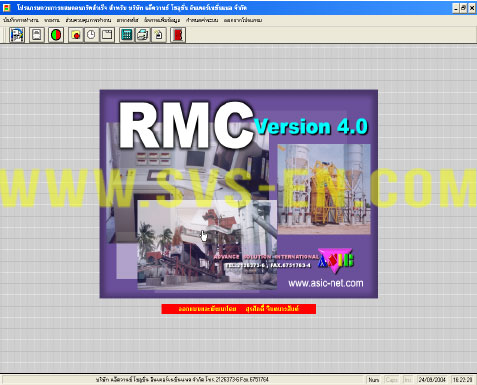The image size is (477, 385).
Task: Open the teal calculator icon
Action: point(127,35)
